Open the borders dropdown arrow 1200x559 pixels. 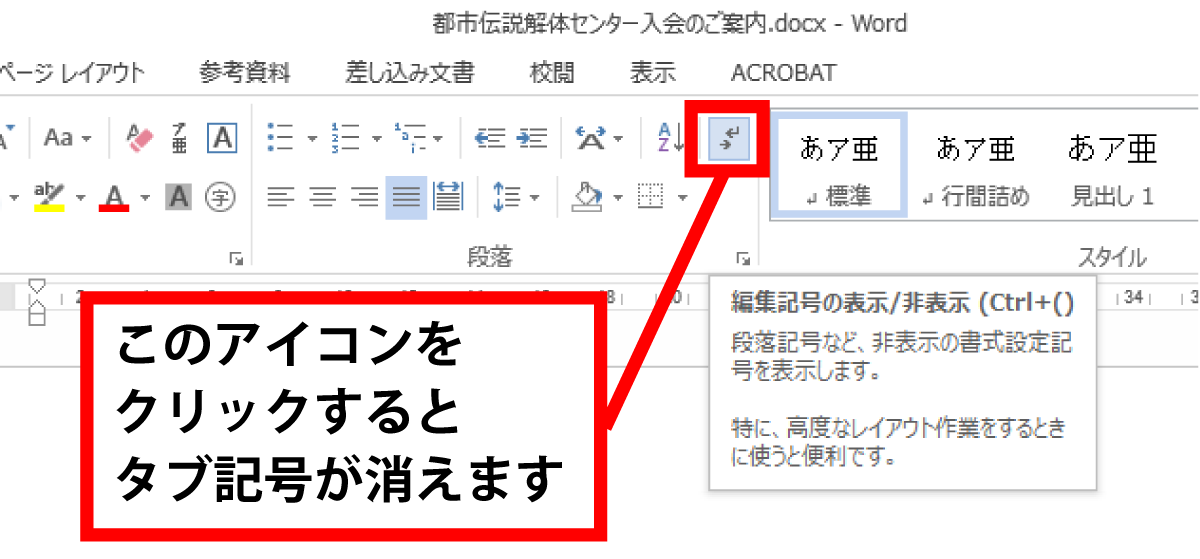tap(682, 198)
